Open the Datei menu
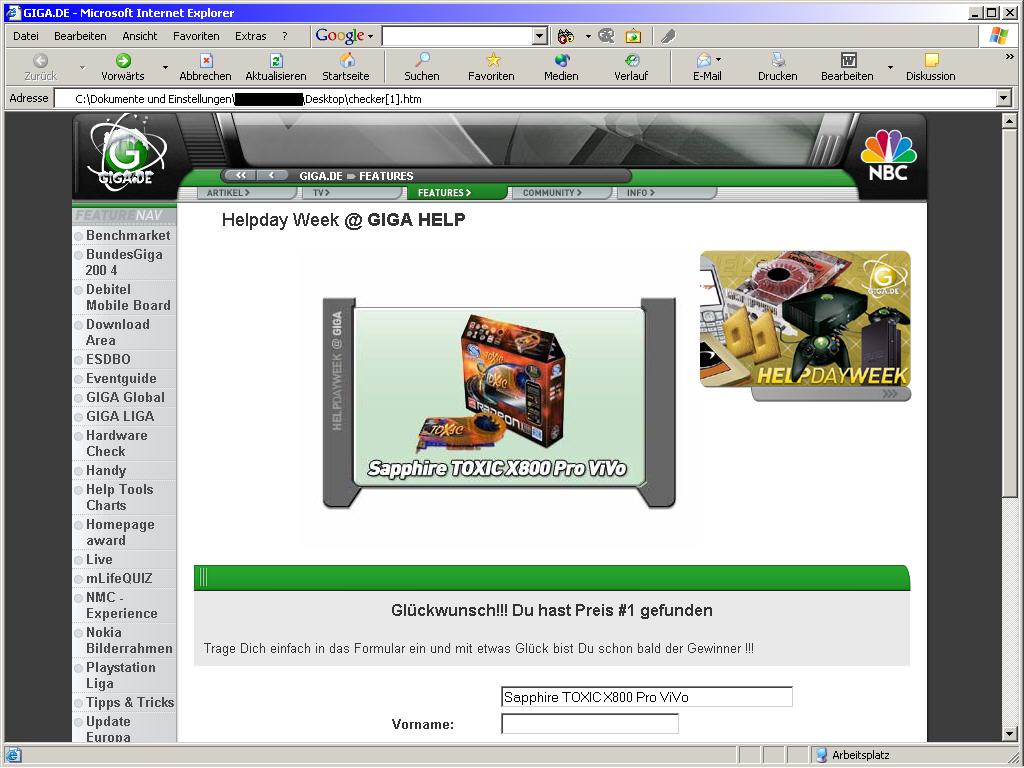The height and width of the screenshot is (768, 1024). point(25,36)
